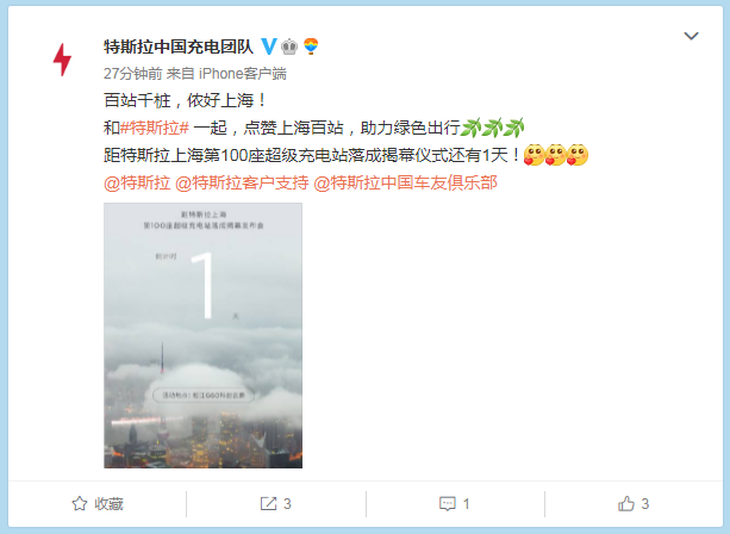This screenshot has width=730, height=534.
Task: Expand the post options chevron menu
Action: [691, 36]
